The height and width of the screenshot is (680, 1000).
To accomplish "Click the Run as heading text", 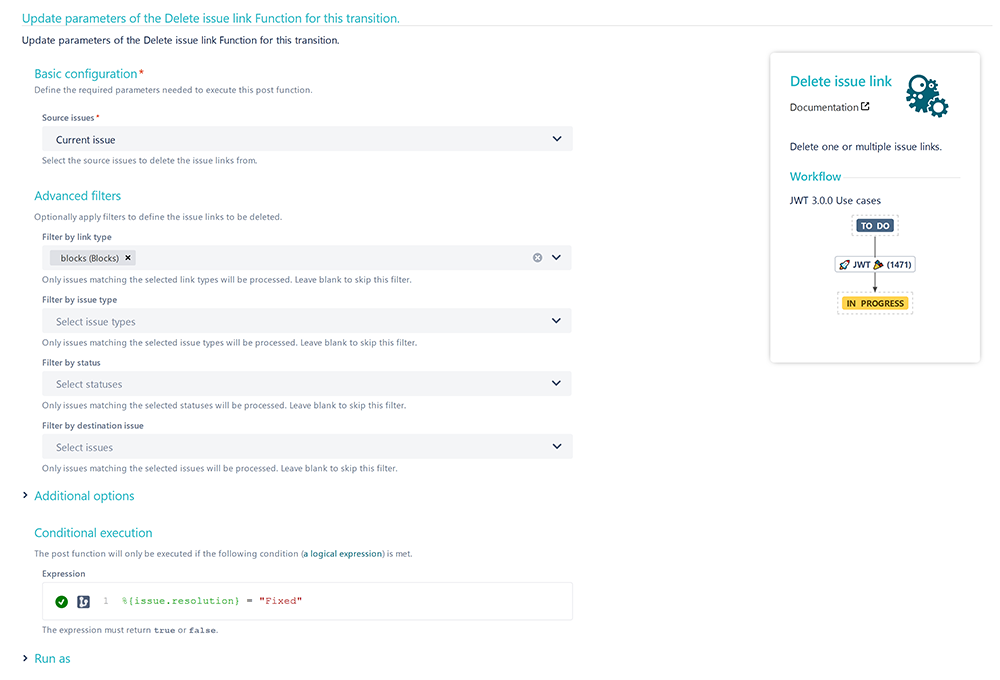I will click(x=52, y=658).
